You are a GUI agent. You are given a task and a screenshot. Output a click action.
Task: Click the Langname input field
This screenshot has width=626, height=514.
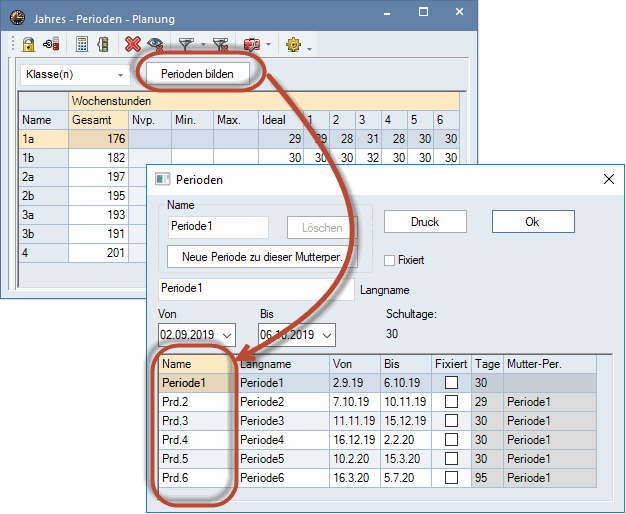tap(256, 289)
